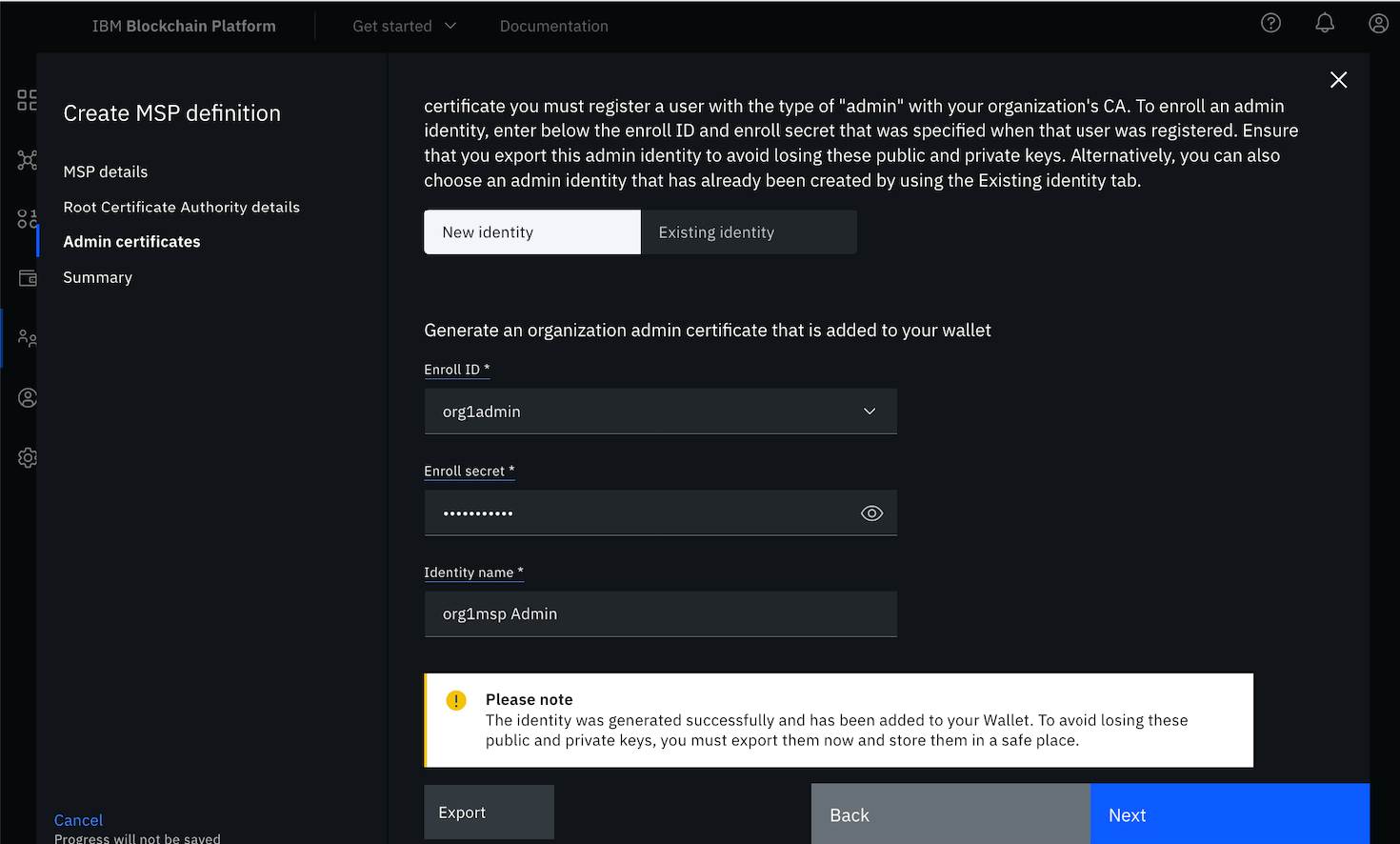This screenshot has height=844, width=1400.
Task: Open the notifications bell
Action: [1325, 24]
